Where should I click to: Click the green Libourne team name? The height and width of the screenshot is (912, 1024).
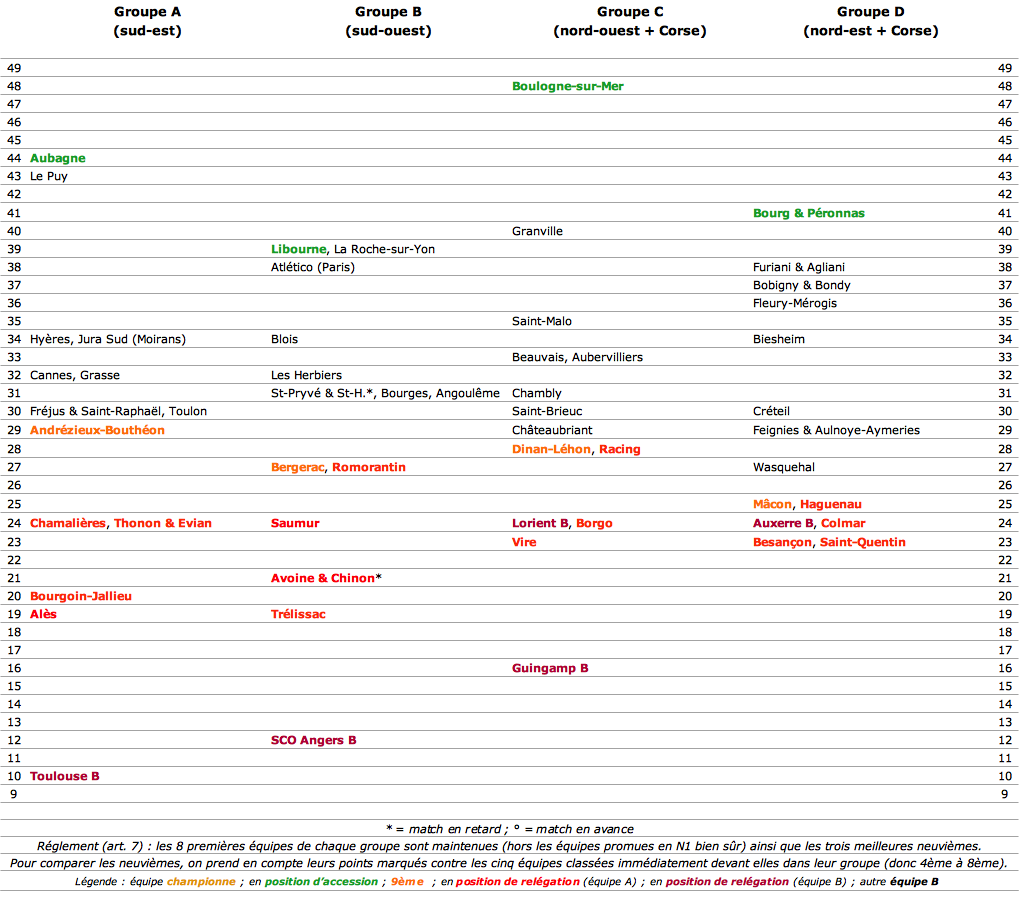298,249
